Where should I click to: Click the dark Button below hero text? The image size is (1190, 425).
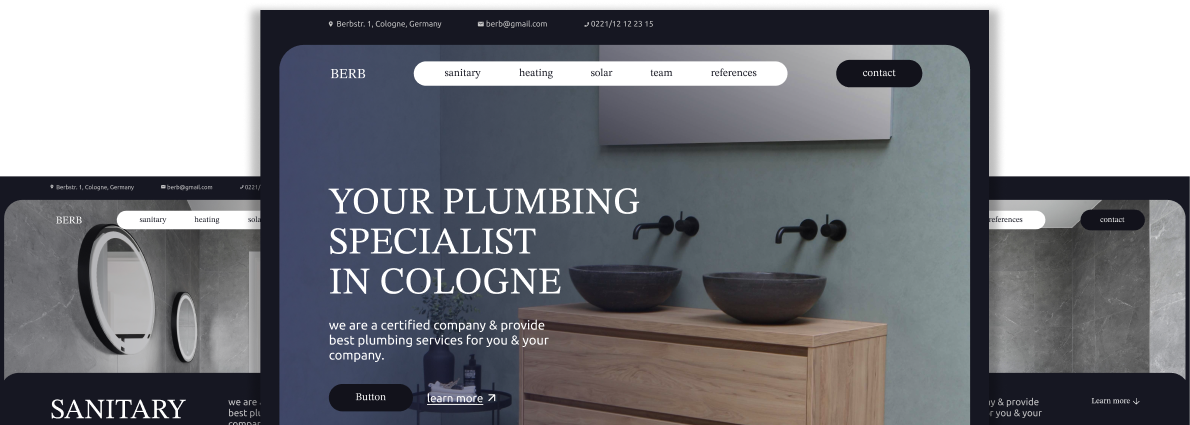(x=370, y=398)
